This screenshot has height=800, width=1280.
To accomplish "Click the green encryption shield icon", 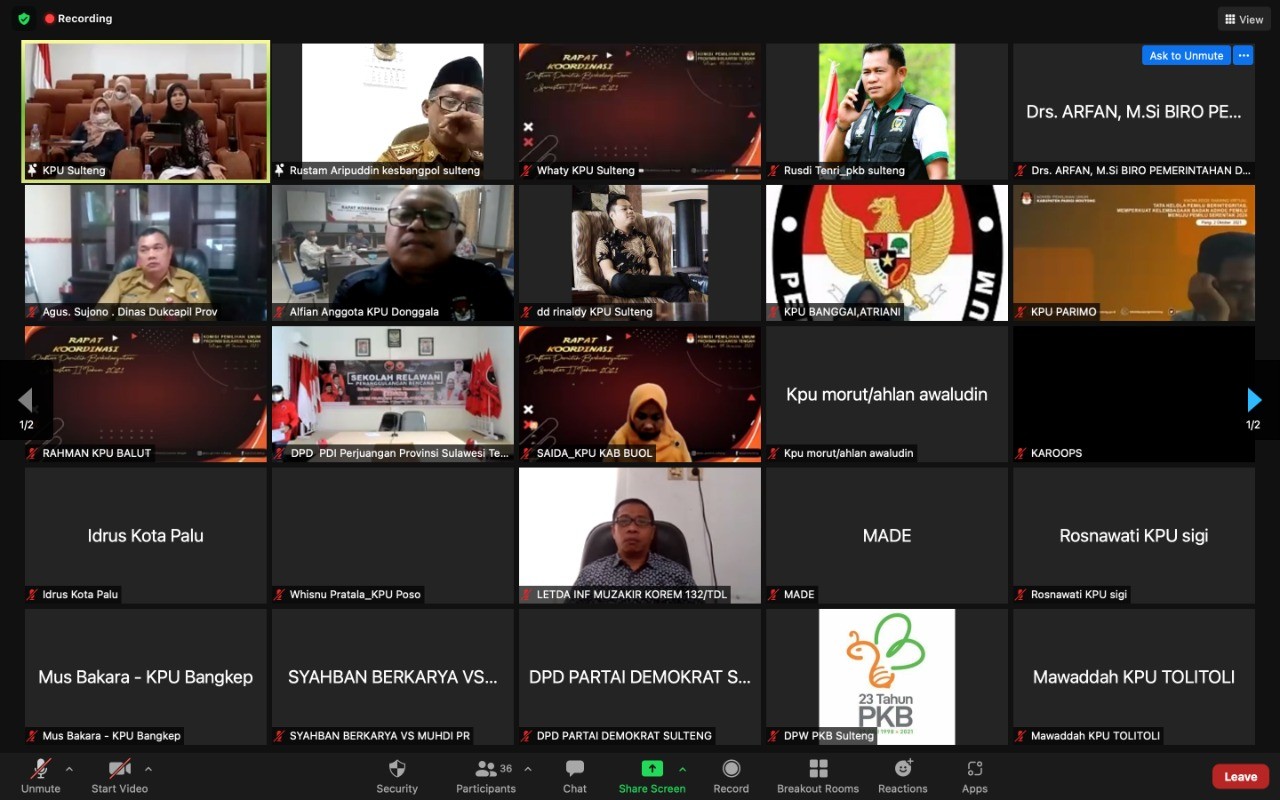I will [24, 18].
